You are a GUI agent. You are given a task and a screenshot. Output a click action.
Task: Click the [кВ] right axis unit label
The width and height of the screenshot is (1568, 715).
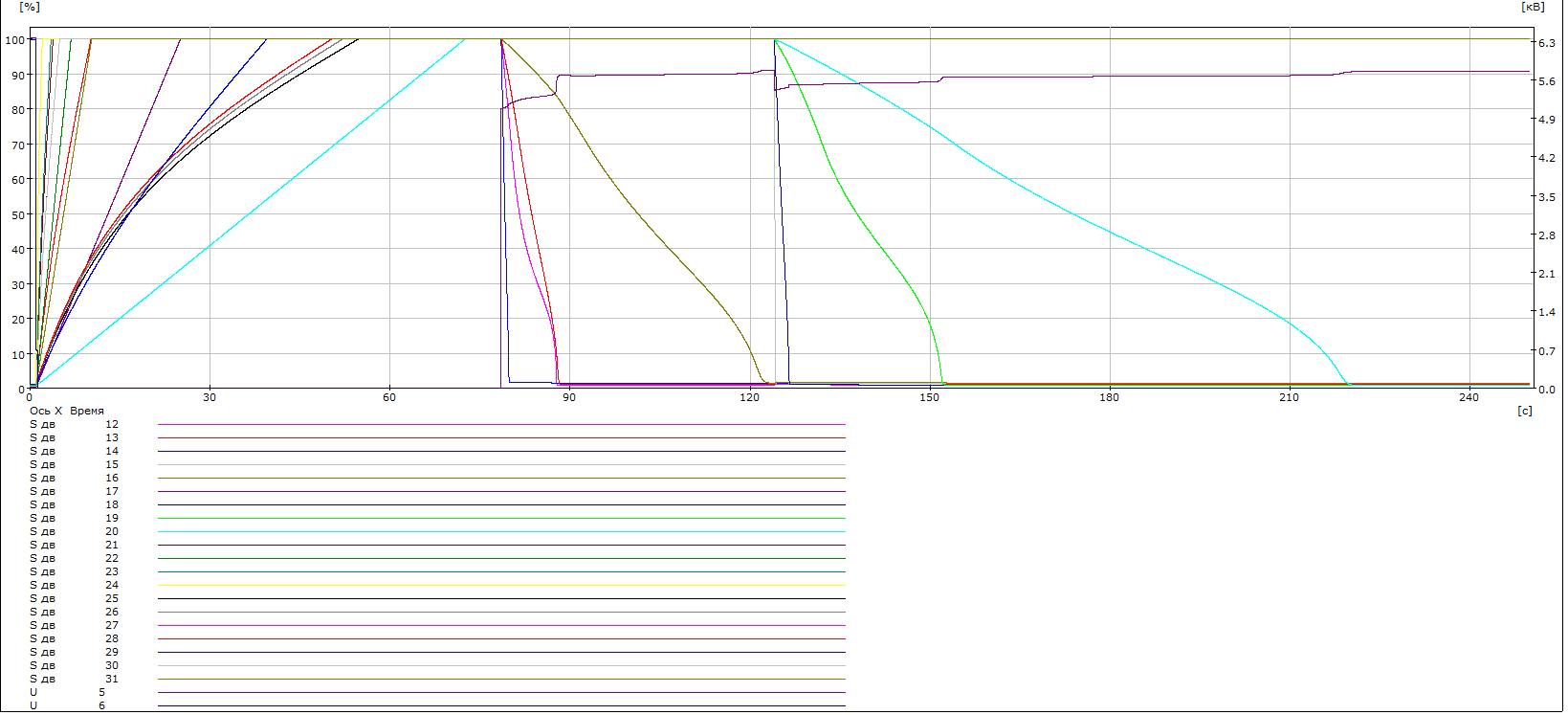[x=1533, y=7]
